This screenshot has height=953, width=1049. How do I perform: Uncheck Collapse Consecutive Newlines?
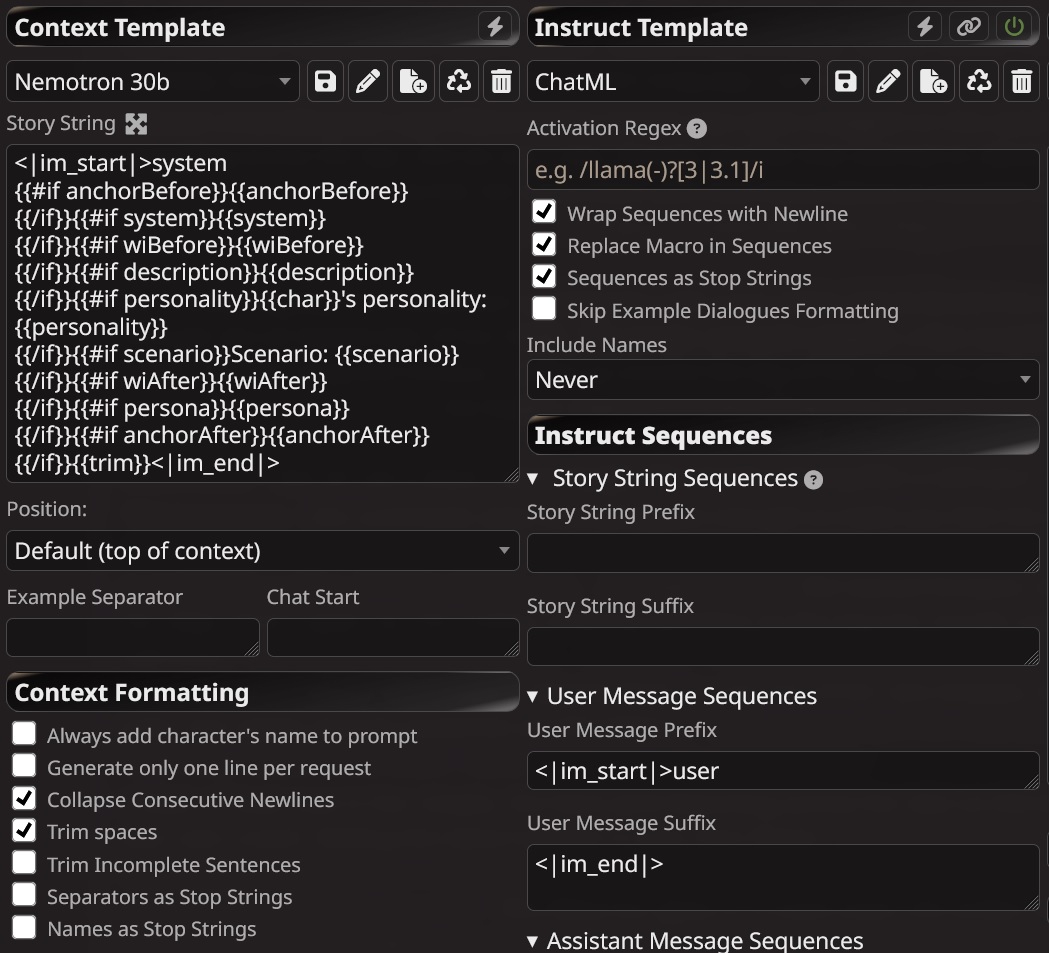tap(24, 799)
